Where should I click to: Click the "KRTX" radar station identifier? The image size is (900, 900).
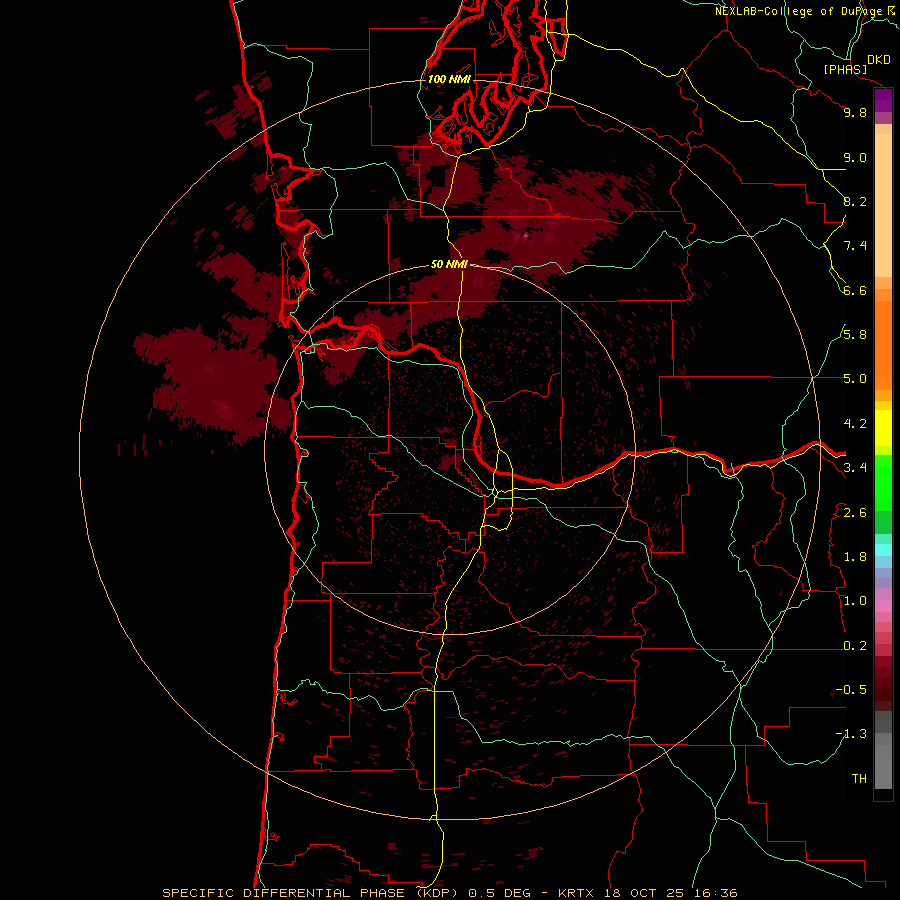pos(578,893)
